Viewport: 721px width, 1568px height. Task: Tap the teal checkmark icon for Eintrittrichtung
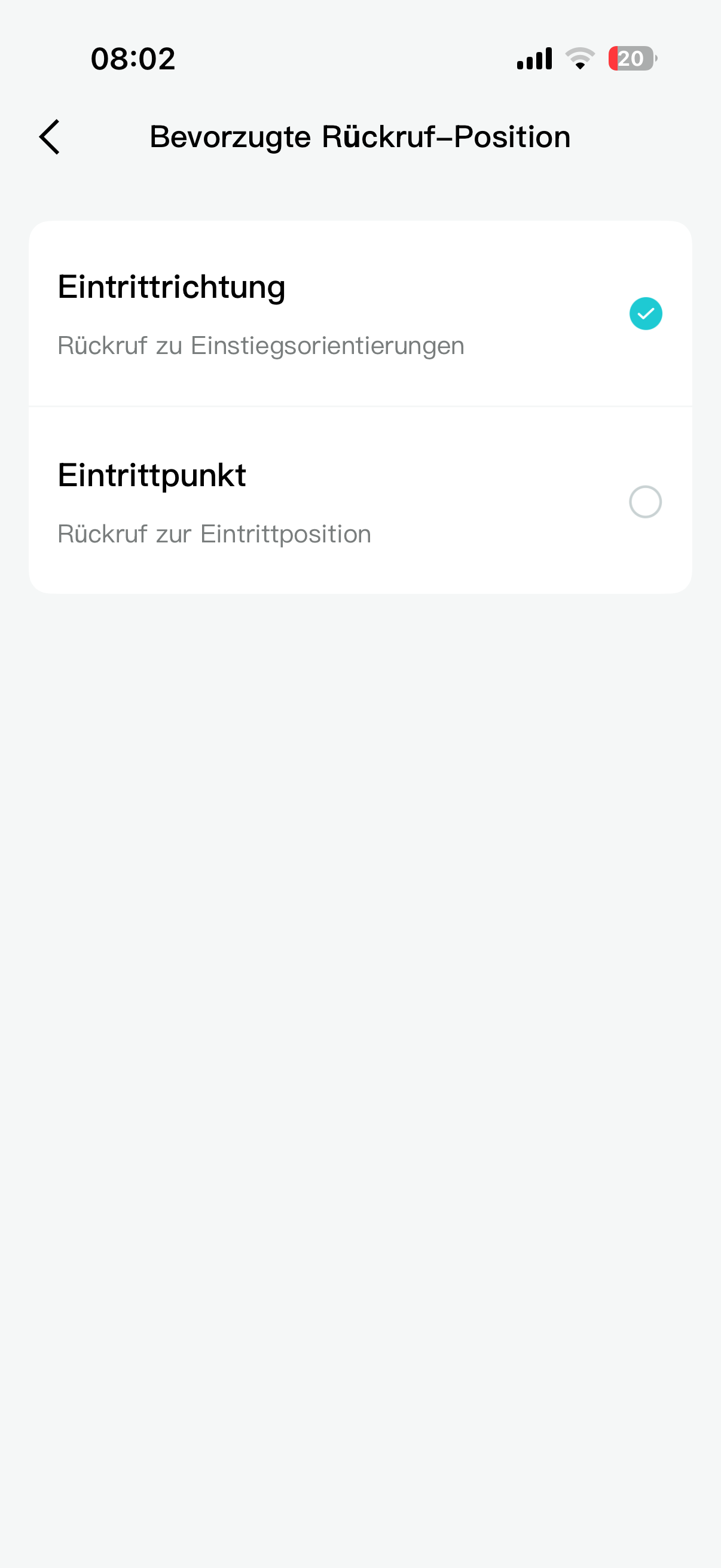coord(646,313)
